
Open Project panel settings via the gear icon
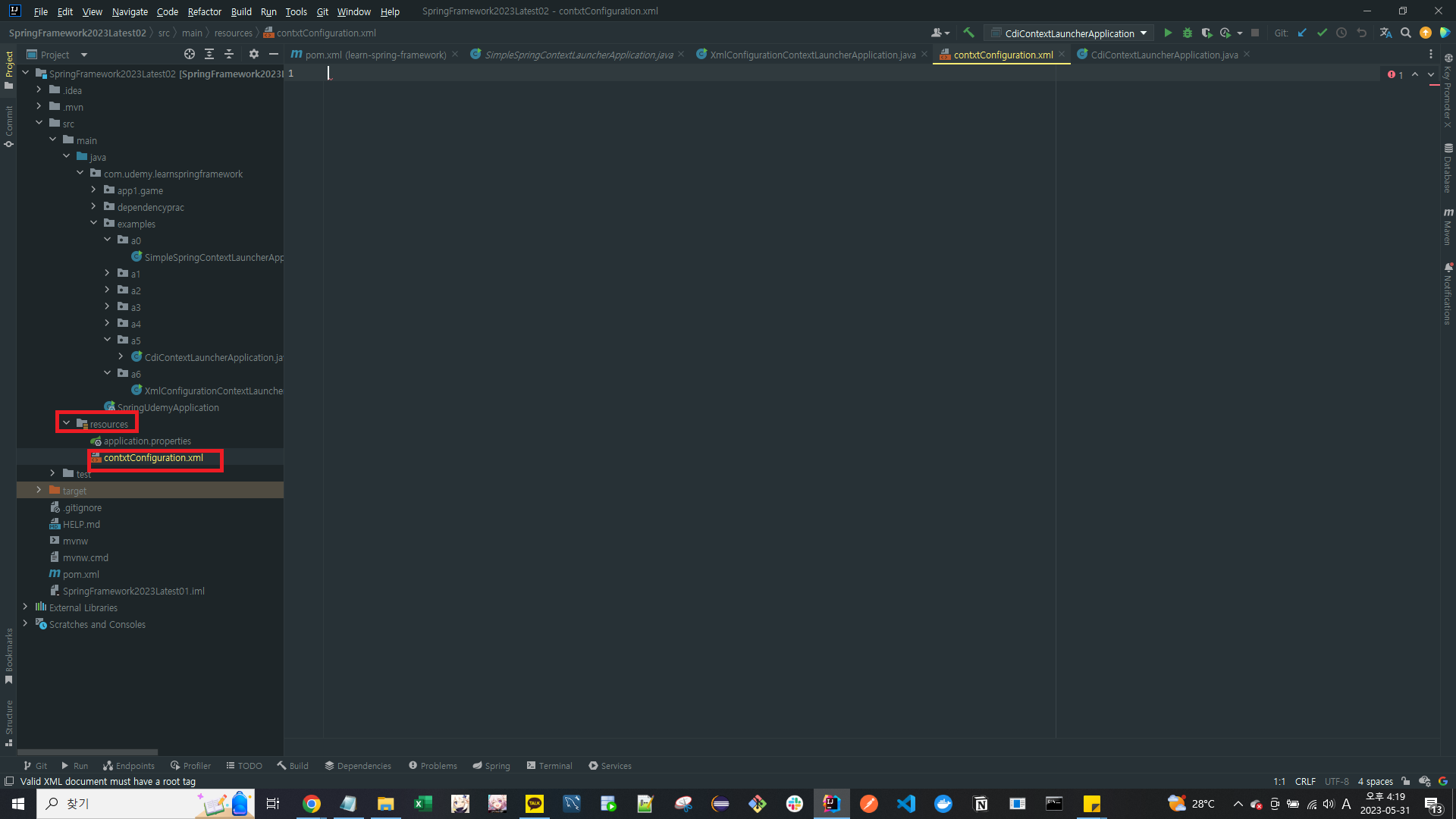(x=253, y=54)
